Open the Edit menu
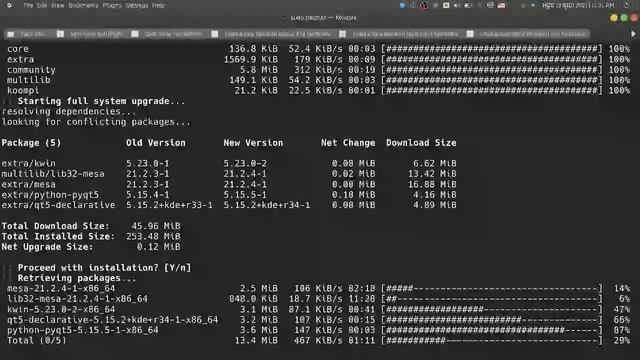 (x=42, y=5)
